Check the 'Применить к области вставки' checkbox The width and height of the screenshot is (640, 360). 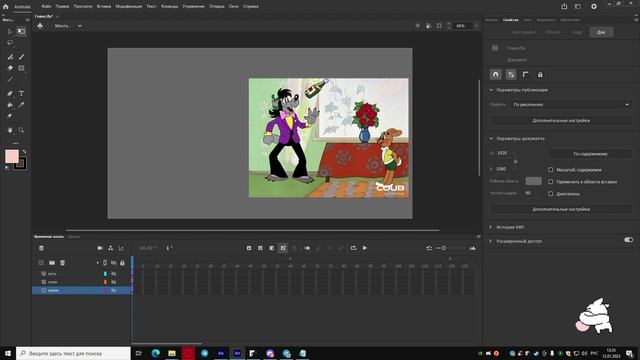[x=551, y=182]
